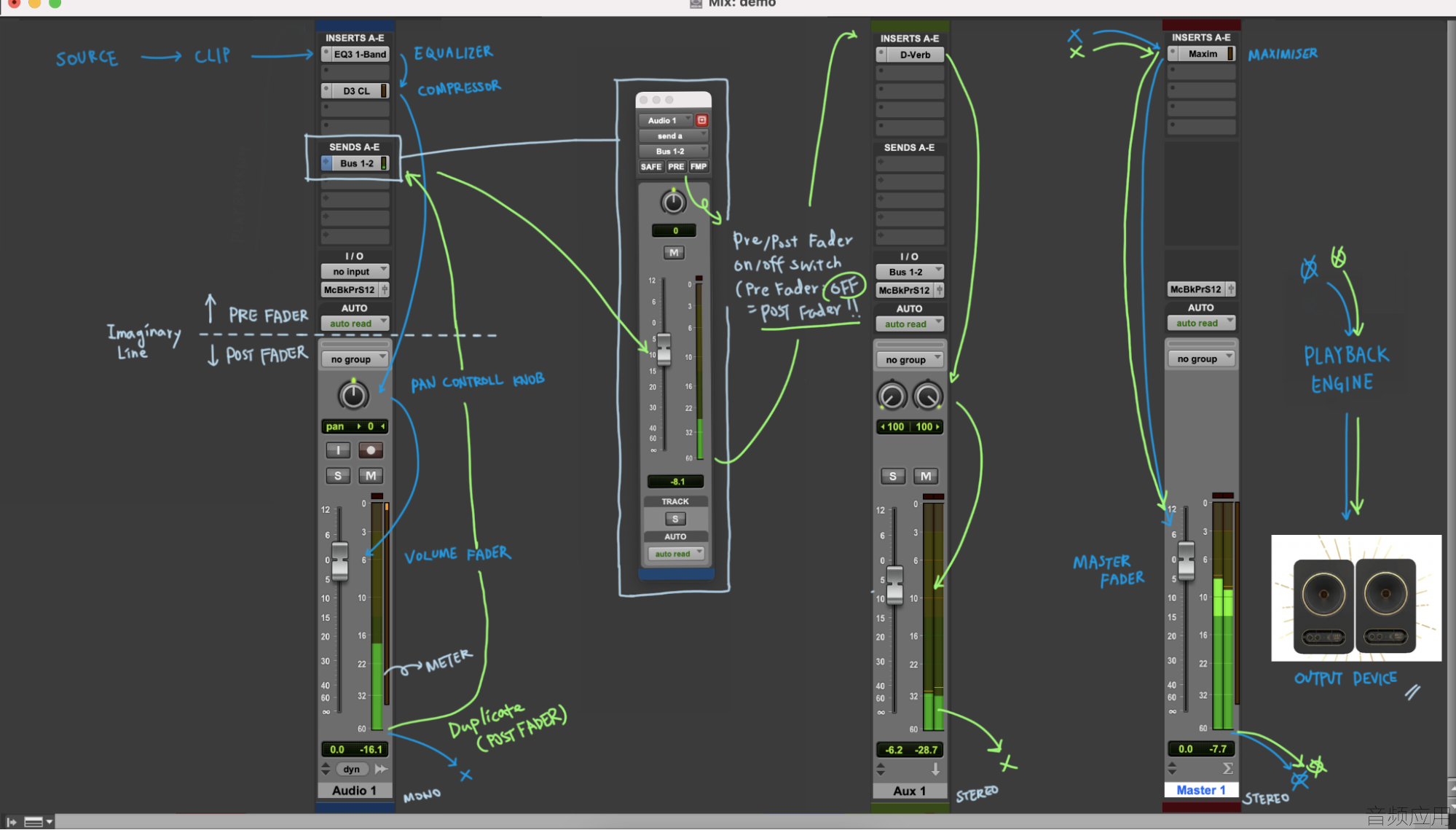Click the elastic audio icon beside dyn
Viewport: 1456px width, 830px height.
point(381,770)
